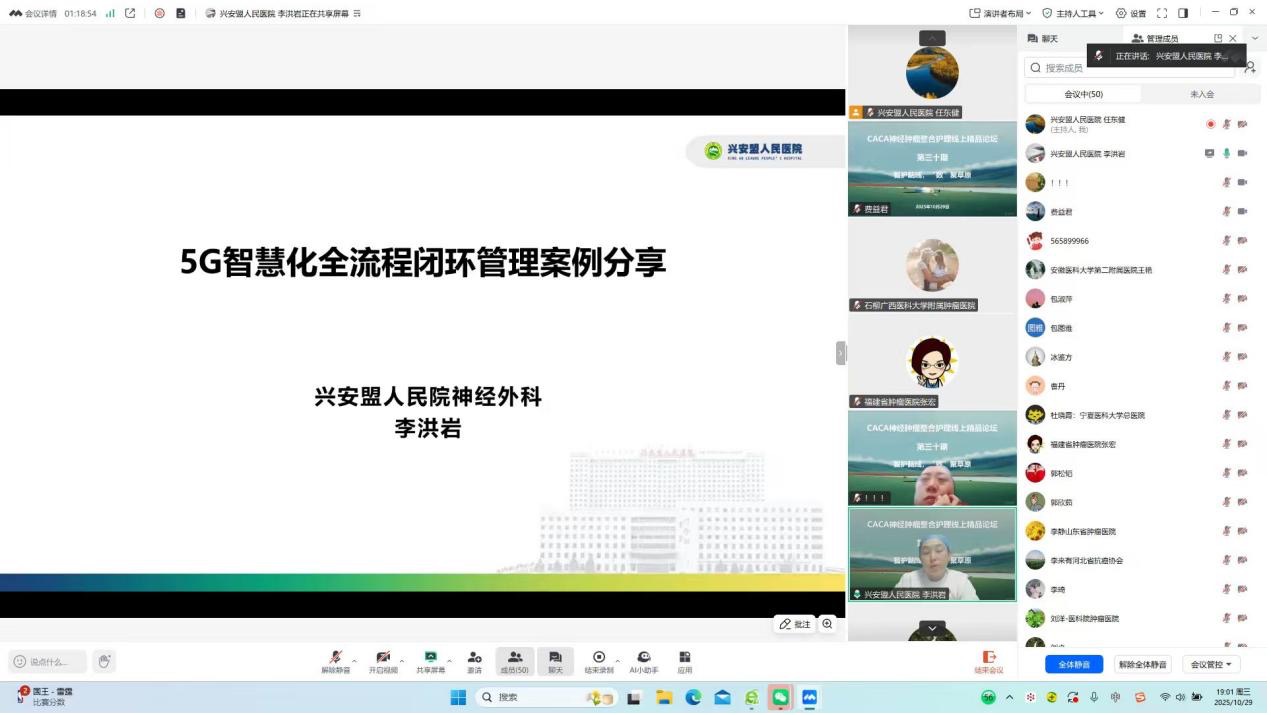Click the zoom magnifier icon beside 批注
This screenshot has height=715, width=1271.
[x=828, y=625]
